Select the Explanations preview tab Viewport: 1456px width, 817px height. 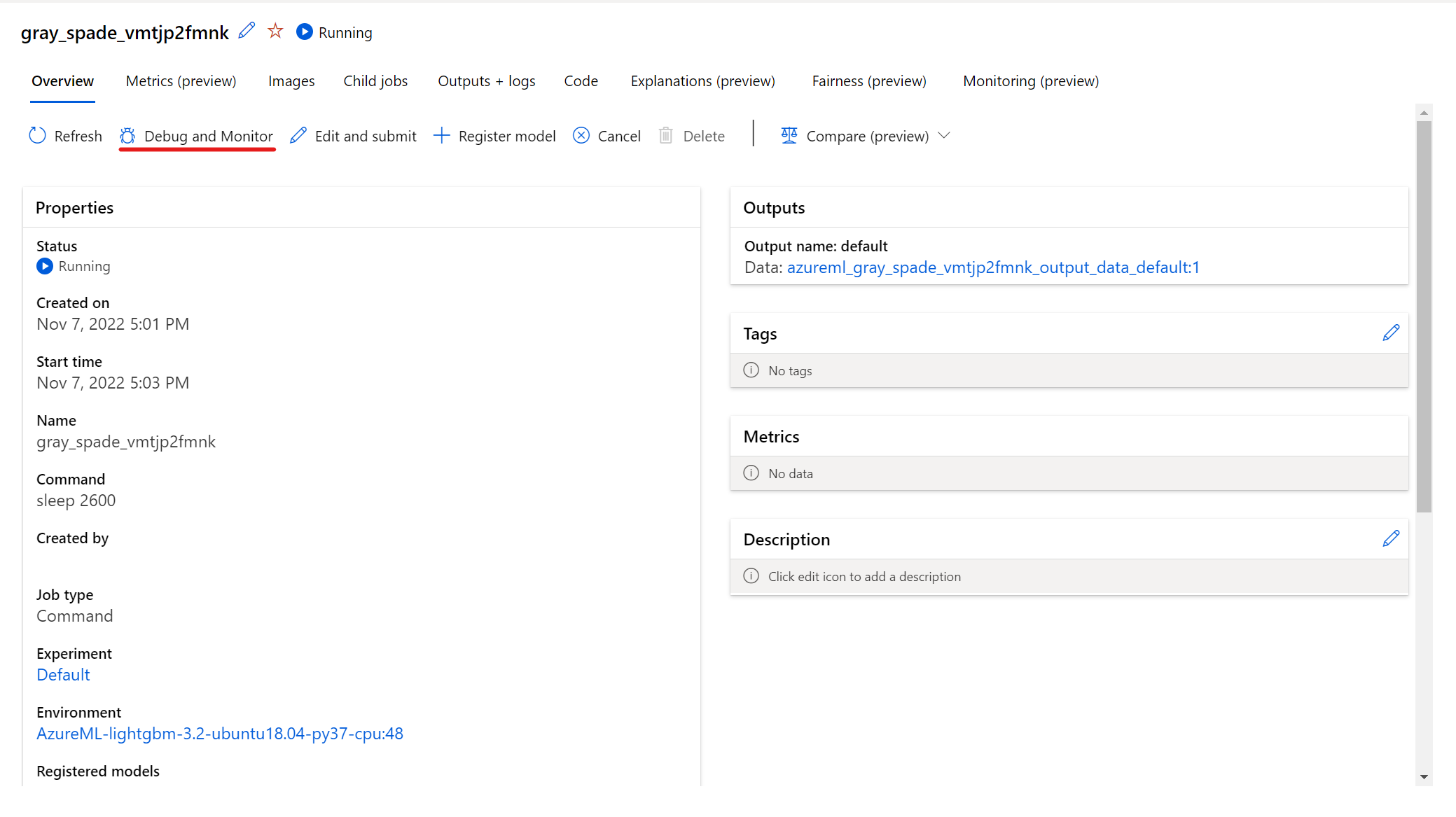pyautogui.click(x=702, y=81)
